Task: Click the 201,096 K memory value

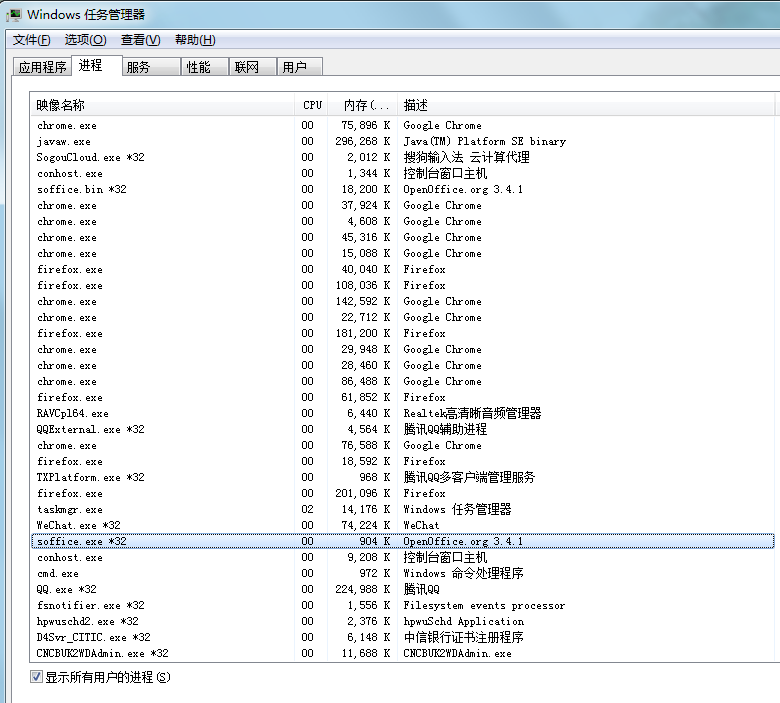Action: point(363,493)
